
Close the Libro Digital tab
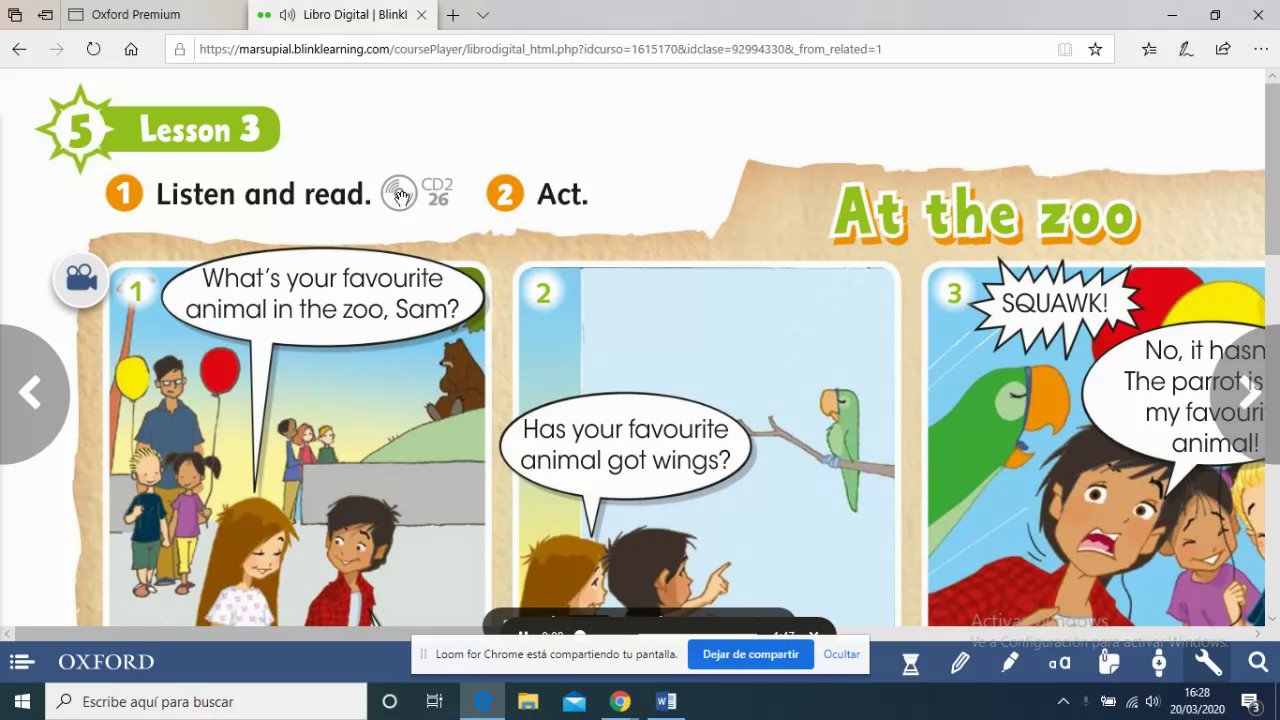421,15
